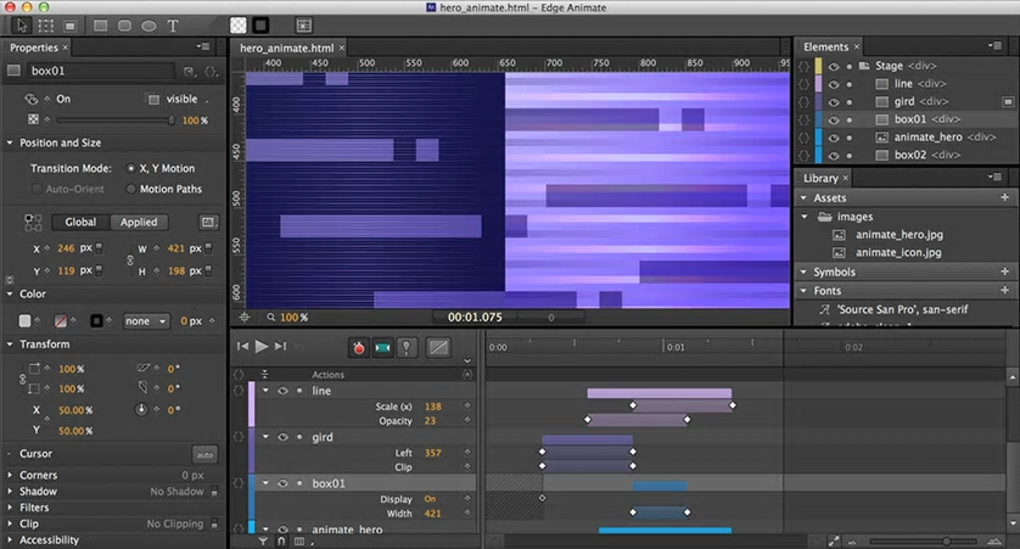Click the timeline filter funnel icon
Screen dimensions: 1020x549
click(x=263, y=541)
